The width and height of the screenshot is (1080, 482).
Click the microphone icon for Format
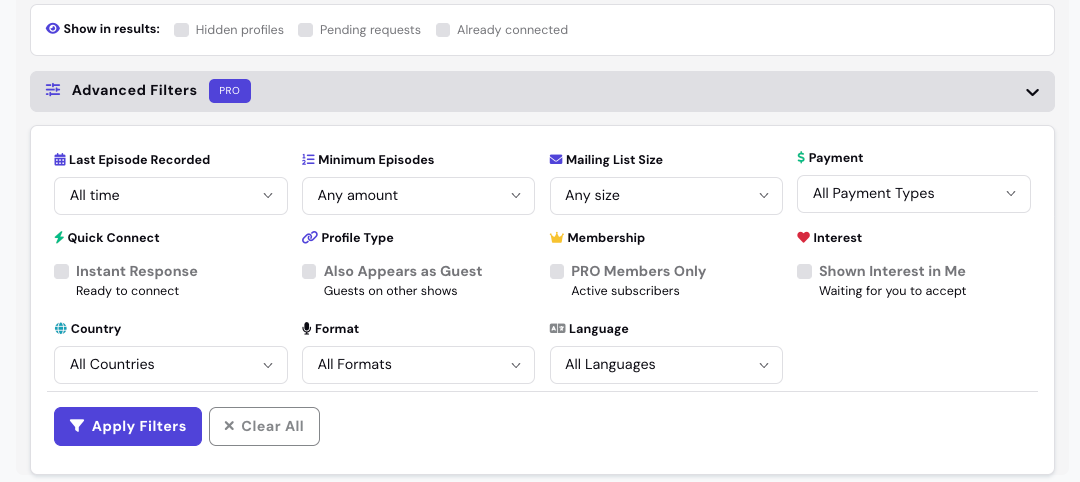307,328
